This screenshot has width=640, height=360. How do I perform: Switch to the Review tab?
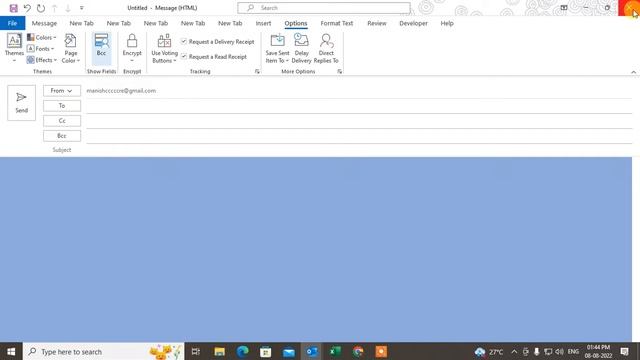377,23
